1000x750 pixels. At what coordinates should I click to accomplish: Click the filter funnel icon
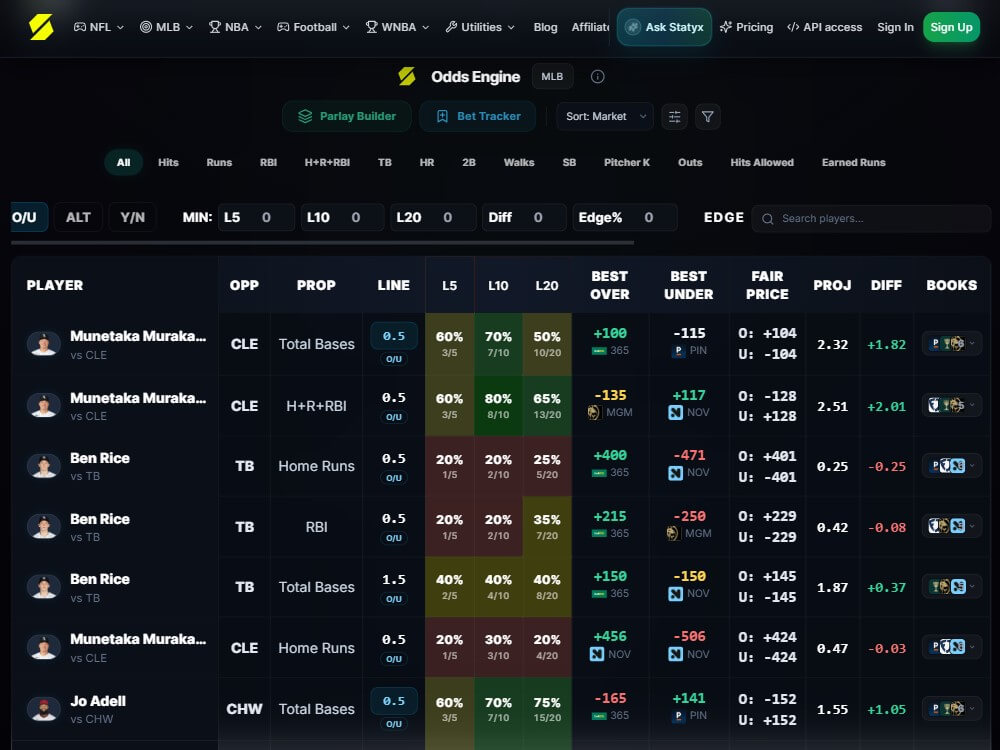point(707,116)
